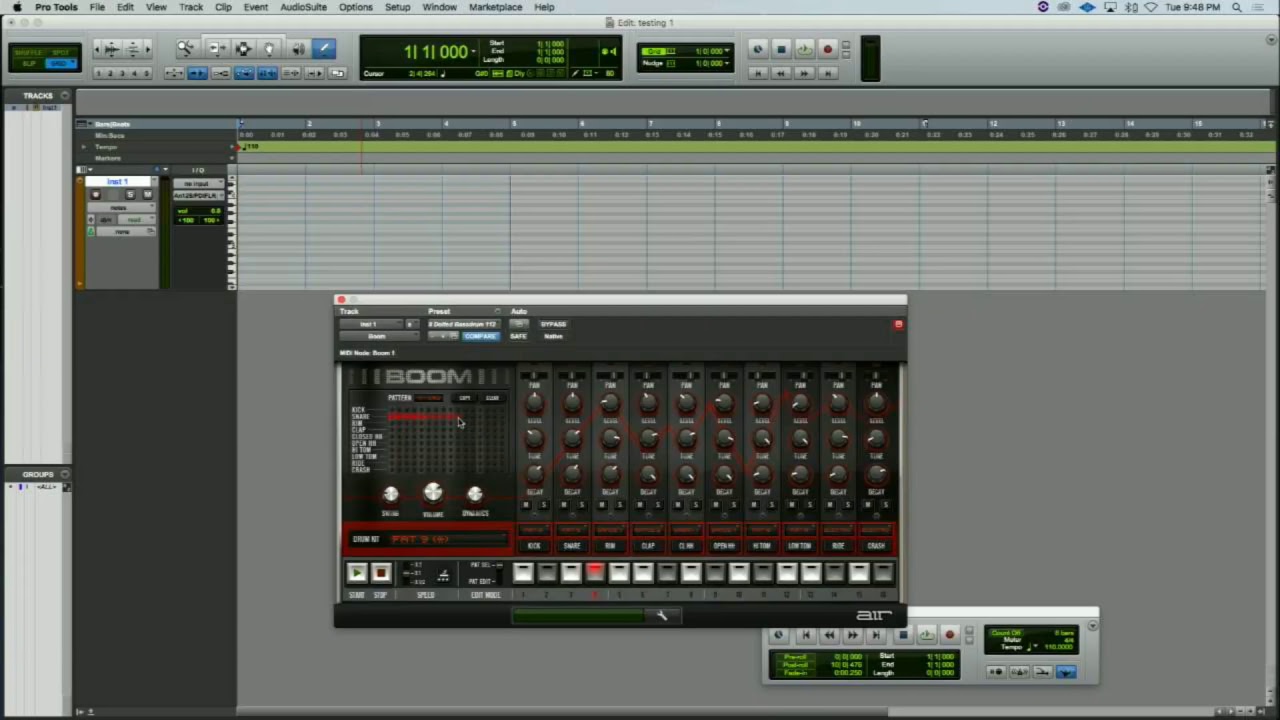Click the Safe button in plug-in header
1280x720 pixels.
[x=518, y=336]
